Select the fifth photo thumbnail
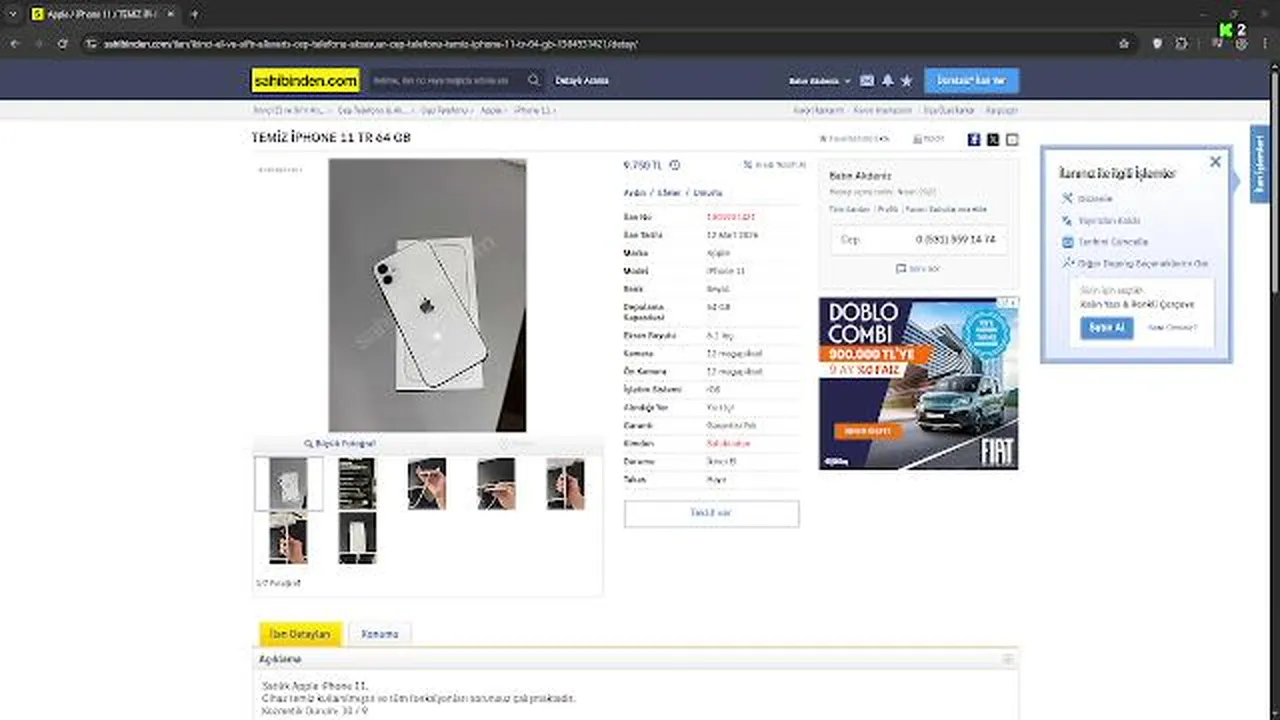The image size is (1280, 720). pyautogui.click(x=565, y=483)
